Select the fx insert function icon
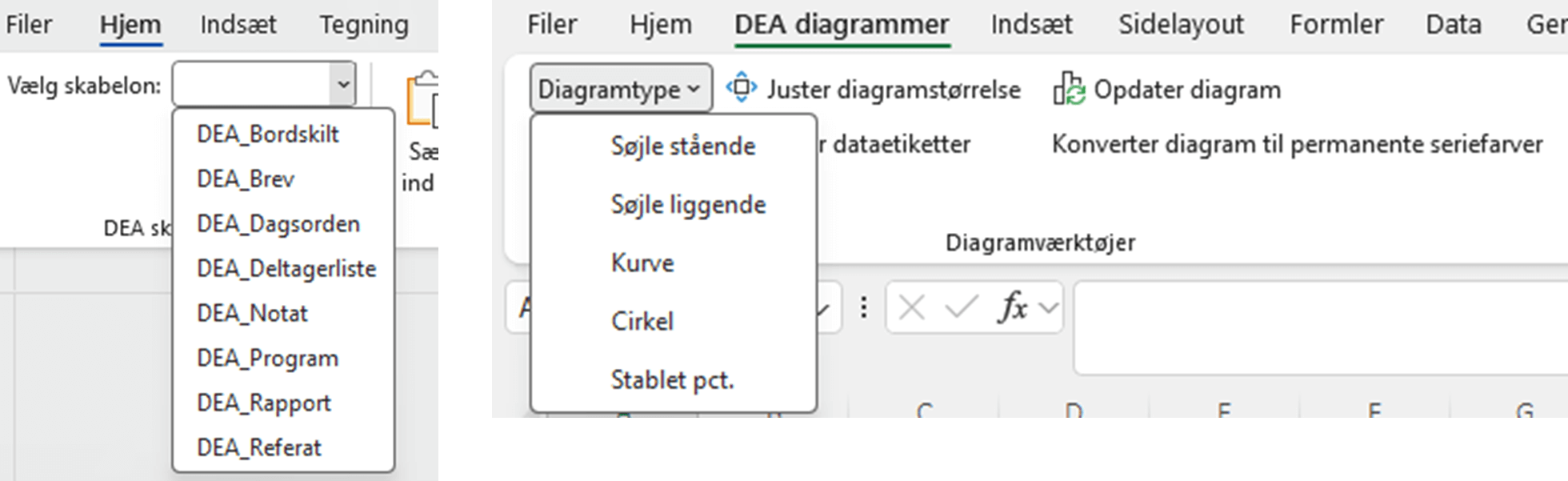This screenshot has width=1568, height=481. [x=1014, y=308]
